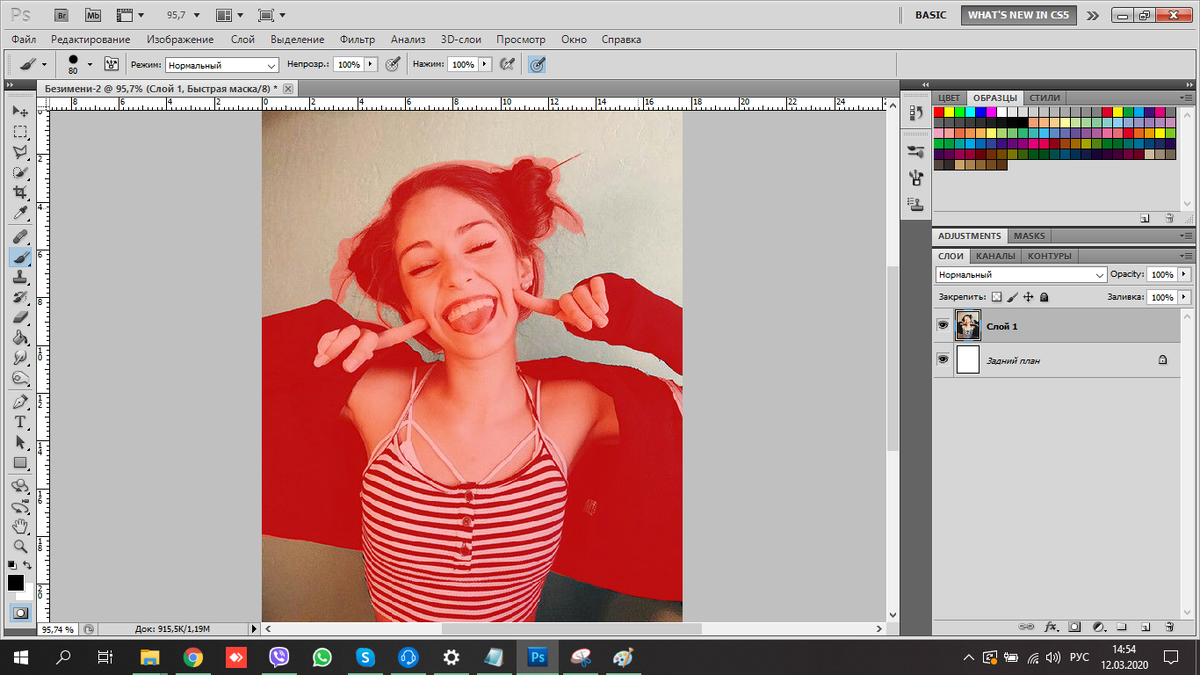The width and height of the screenshot is (1200, 675).
Task: Open the layer blend mode dropdown
Action: (1020, 274)
